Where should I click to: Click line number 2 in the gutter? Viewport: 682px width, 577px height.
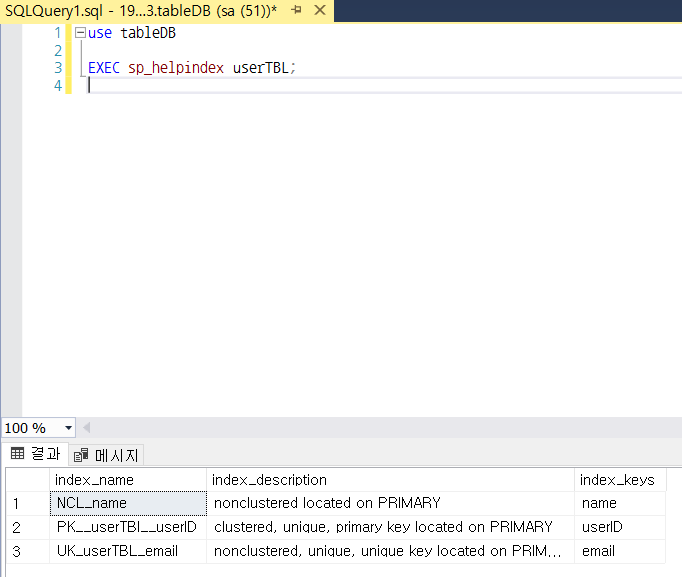(58, 51)
